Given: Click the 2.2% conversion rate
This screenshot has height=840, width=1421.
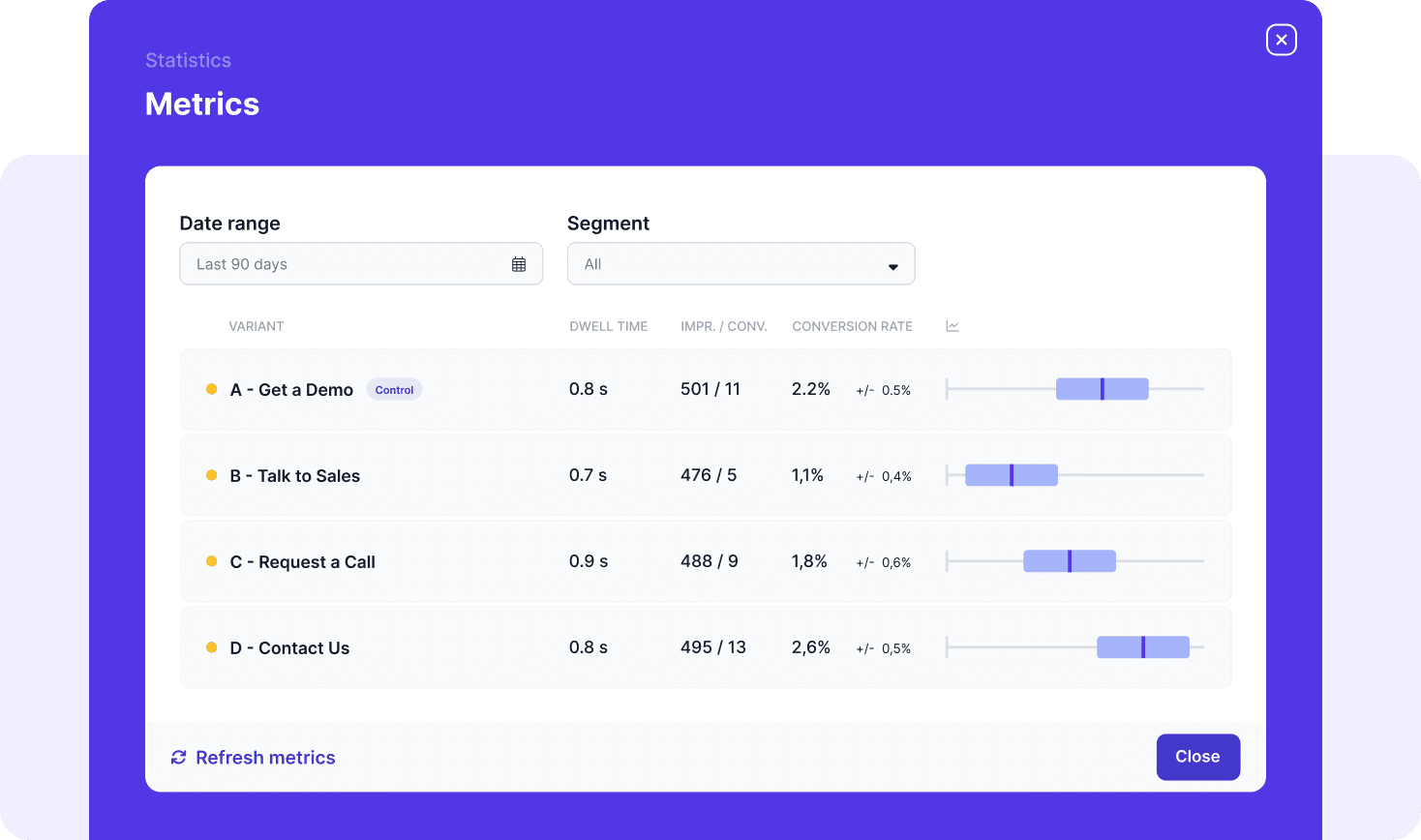Looking at the screenshot, I should pos(811,389).
